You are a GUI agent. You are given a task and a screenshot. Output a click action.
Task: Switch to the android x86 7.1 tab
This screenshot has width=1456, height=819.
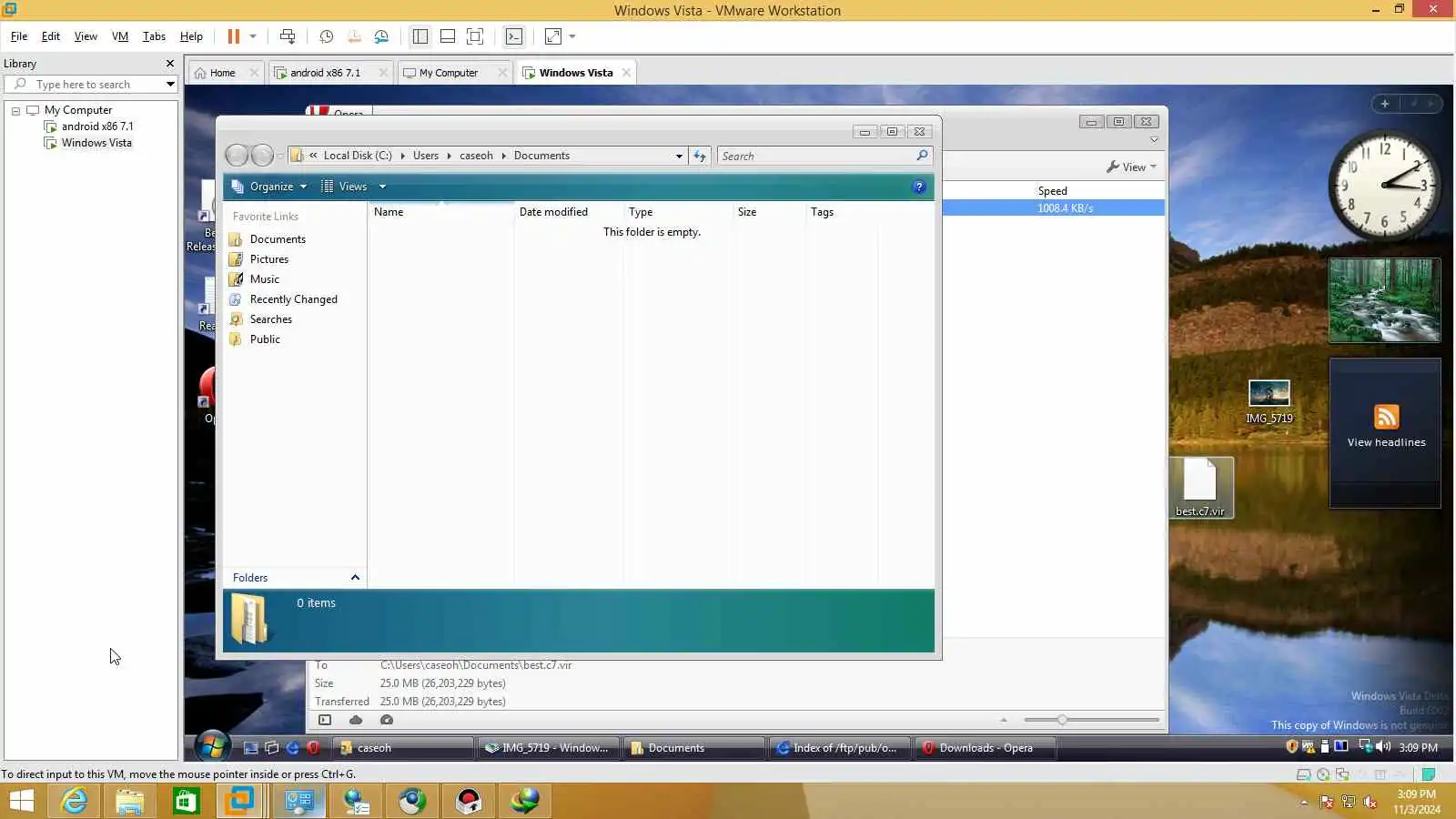(326, 73)
